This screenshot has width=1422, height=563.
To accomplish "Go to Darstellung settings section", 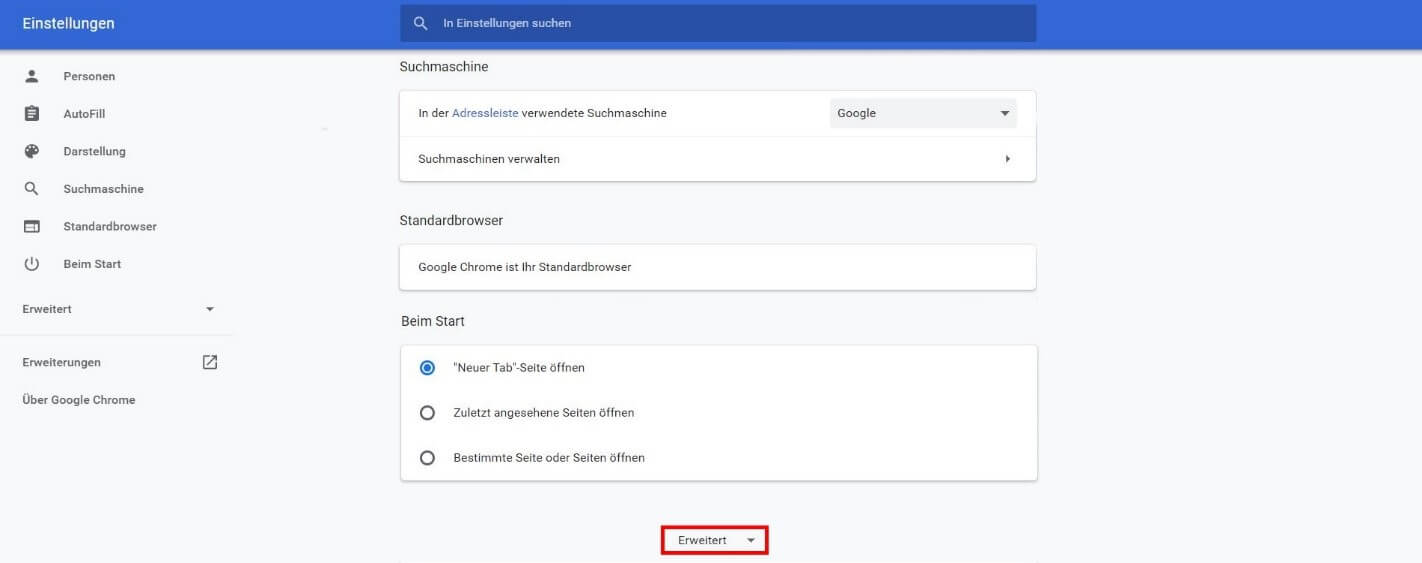I will [x=94, y=152].
